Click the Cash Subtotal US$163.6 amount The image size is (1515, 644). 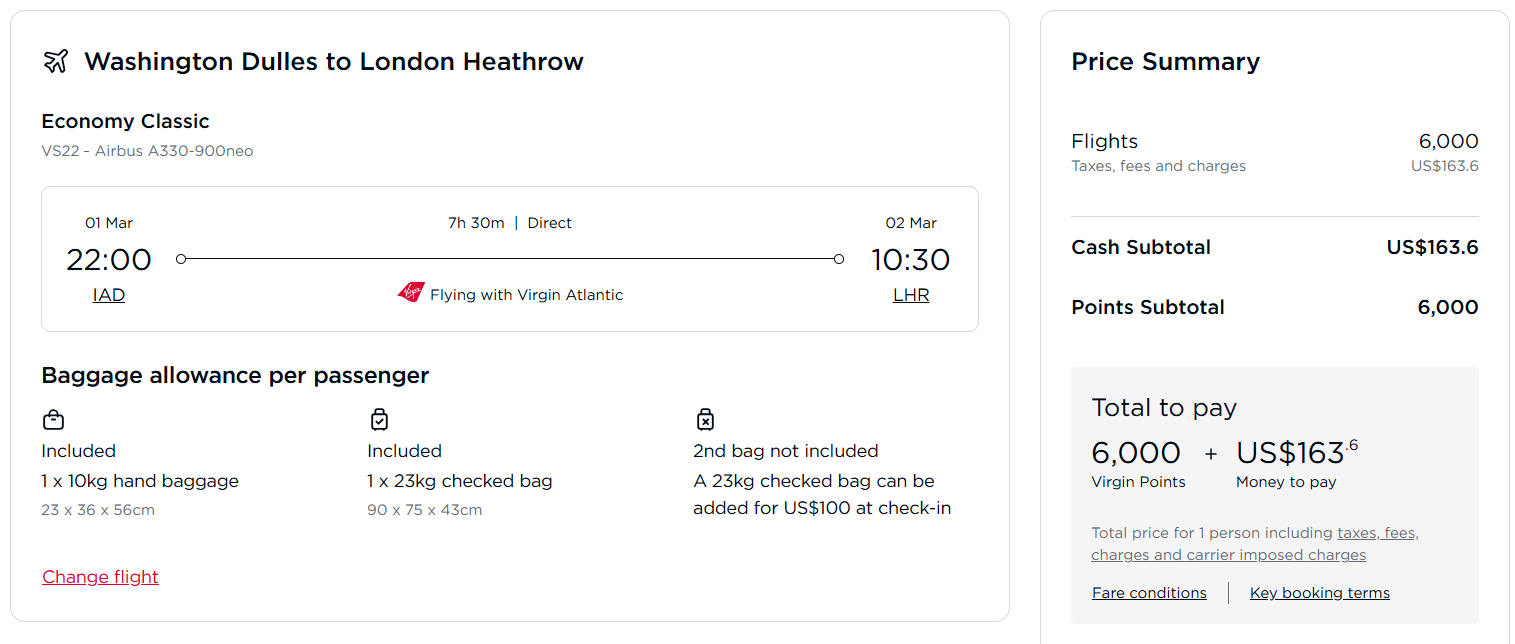(1431, 247)
